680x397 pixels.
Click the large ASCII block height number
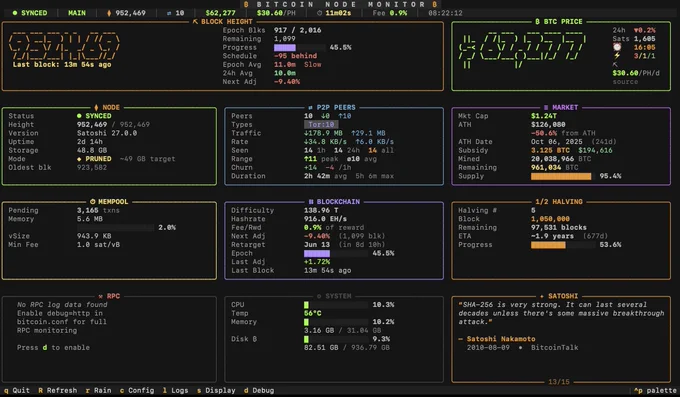64,46
